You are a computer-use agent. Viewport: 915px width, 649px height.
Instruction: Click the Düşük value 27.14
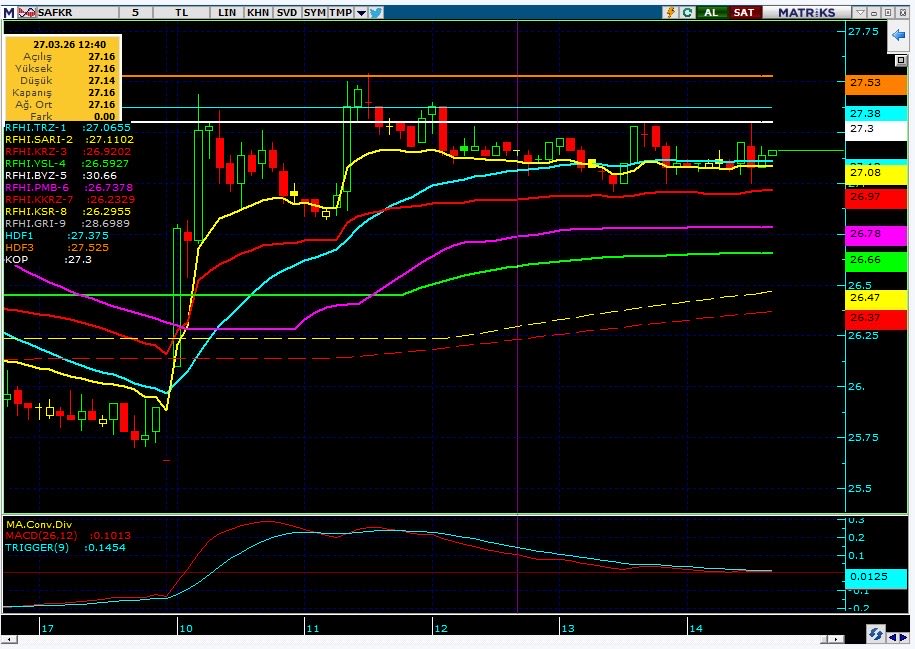(102, 81)
